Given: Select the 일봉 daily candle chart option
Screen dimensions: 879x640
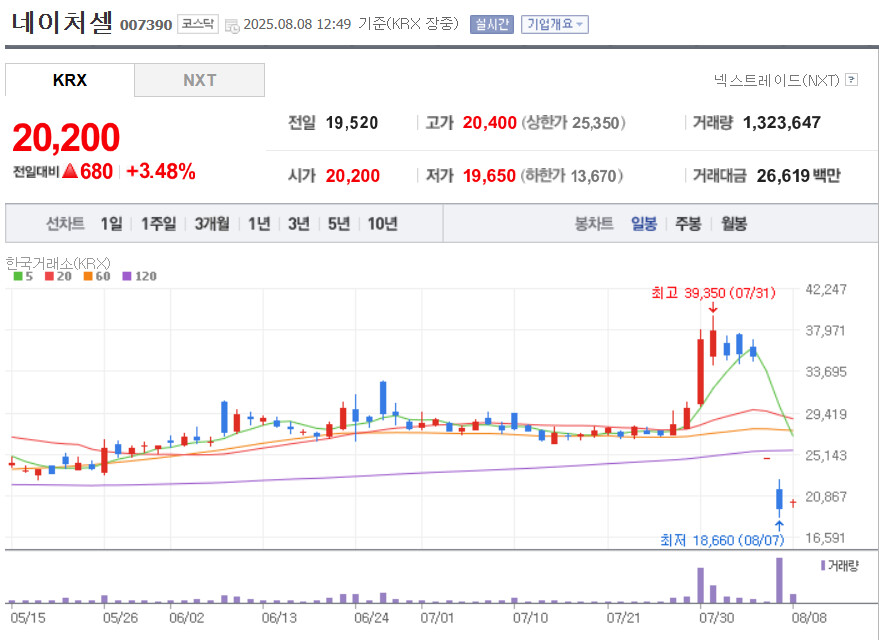Looking at the screenshot, I should tap(644, 224).
